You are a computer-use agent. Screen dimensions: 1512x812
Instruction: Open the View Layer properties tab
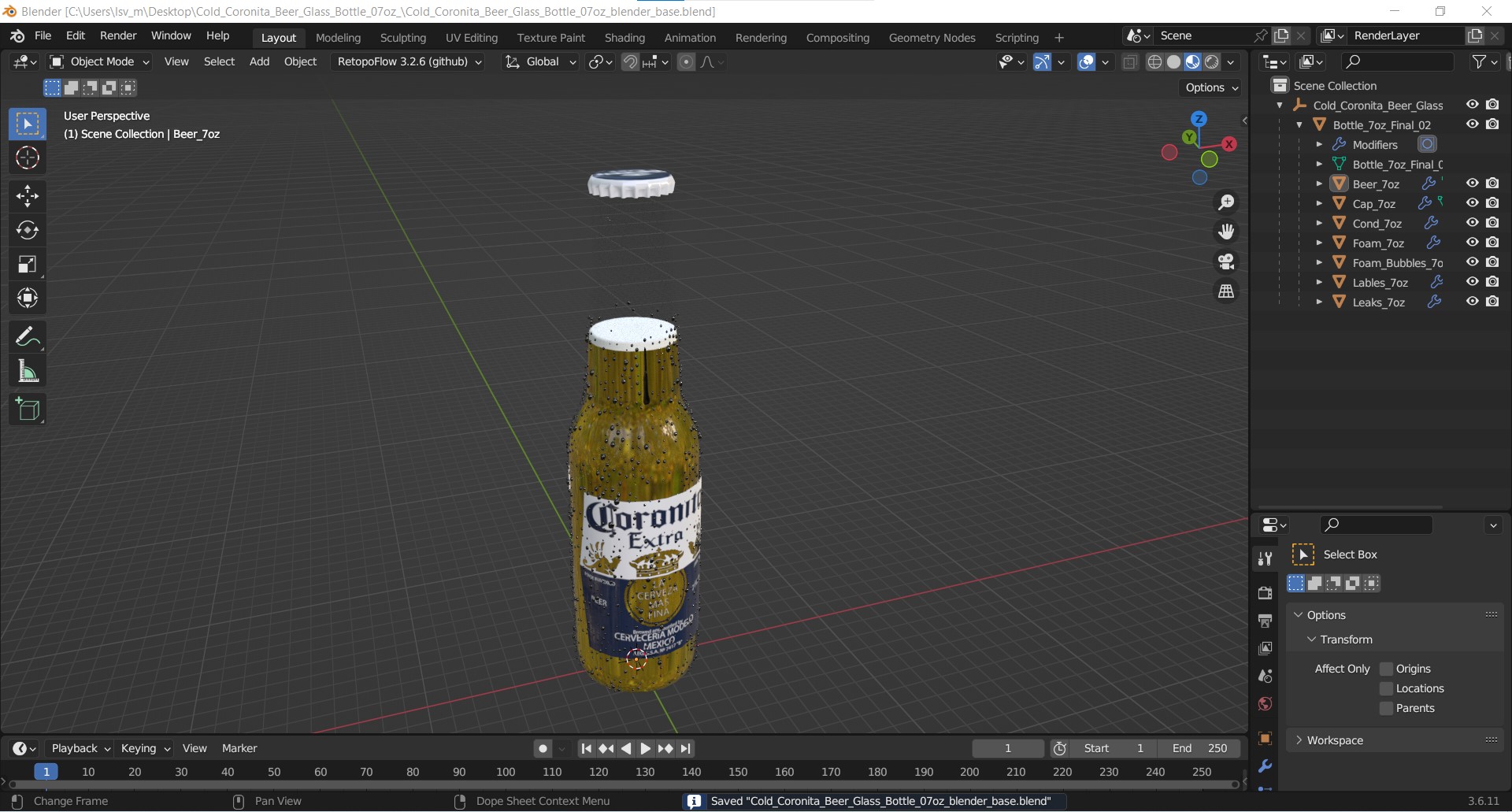[1265, 649]
